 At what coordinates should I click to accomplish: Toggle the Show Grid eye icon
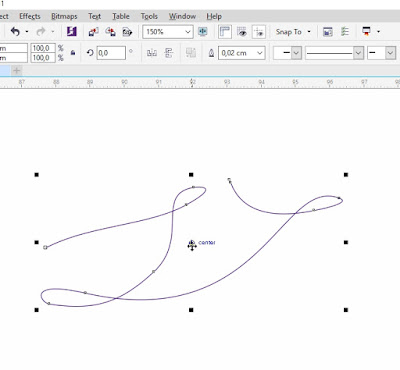click(242, 32)
